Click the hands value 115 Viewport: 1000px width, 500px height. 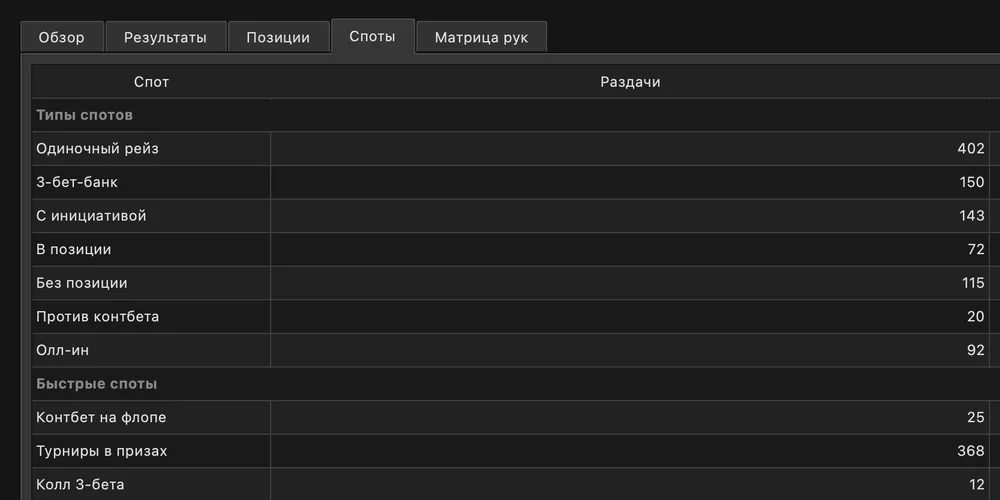point(973,283)
